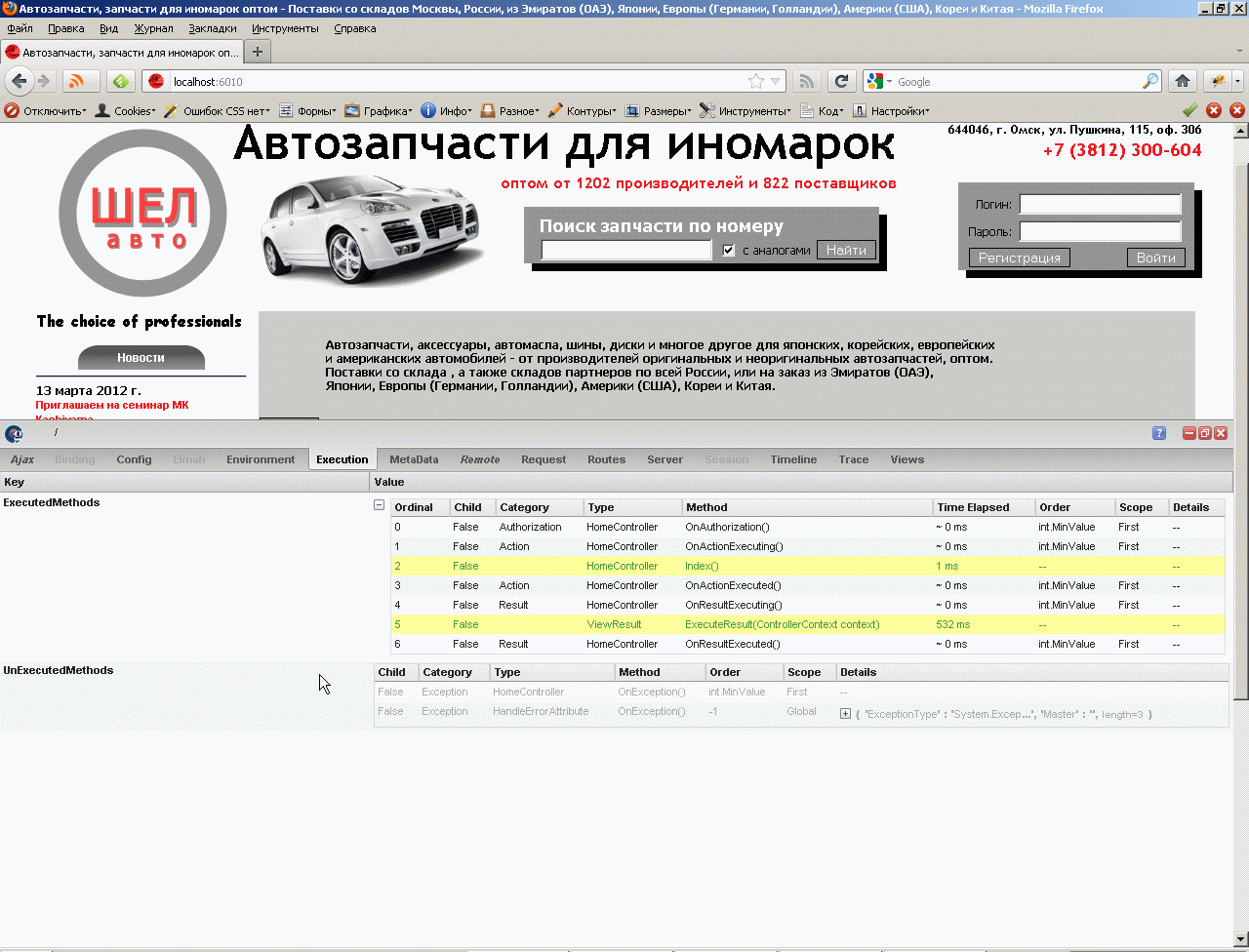Viewport: 1249px width, 952px height.
Task: Expand the HandleErrorAttribute details object
Action: [845, 714]
